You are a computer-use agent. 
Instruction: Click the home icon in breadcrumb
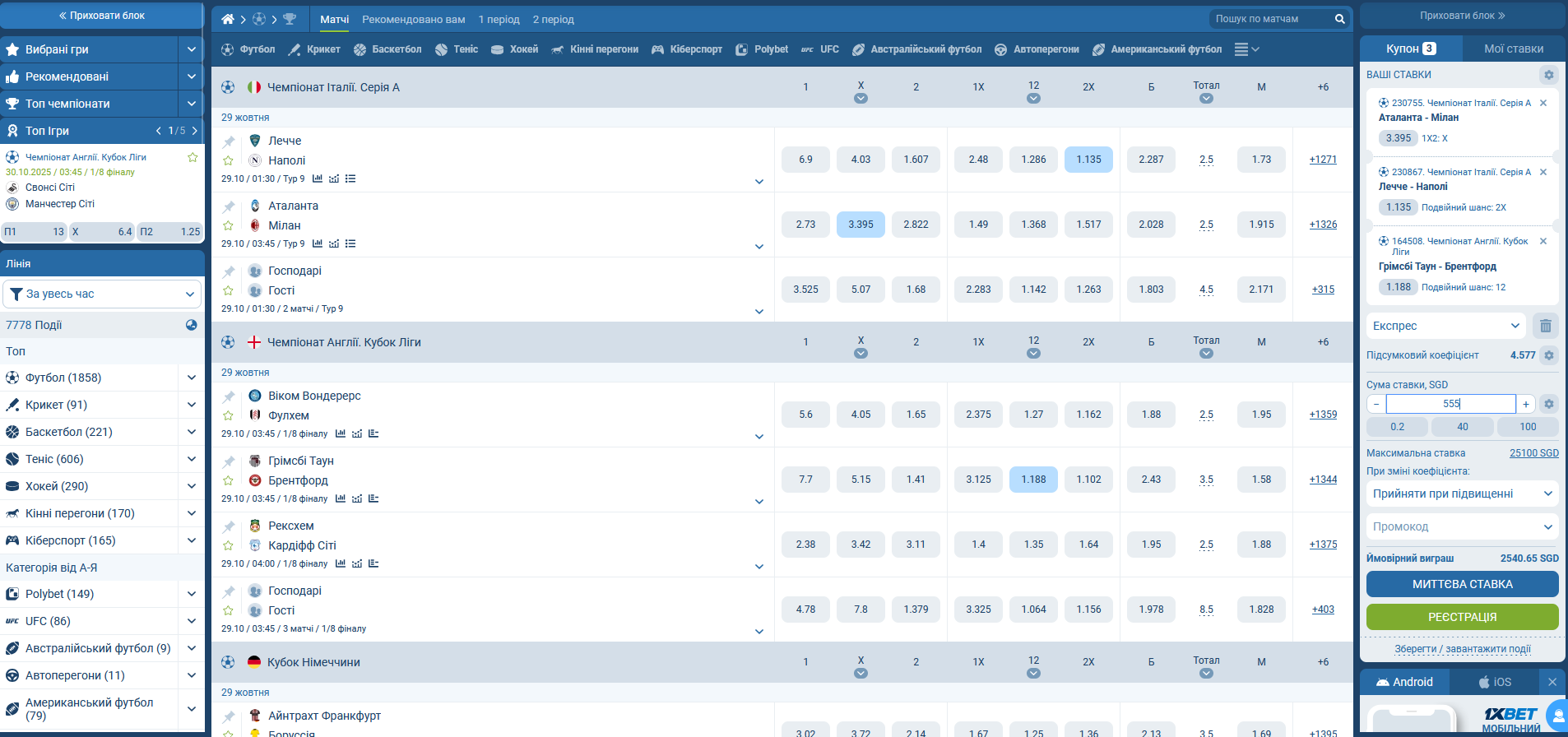pos(228,19)
